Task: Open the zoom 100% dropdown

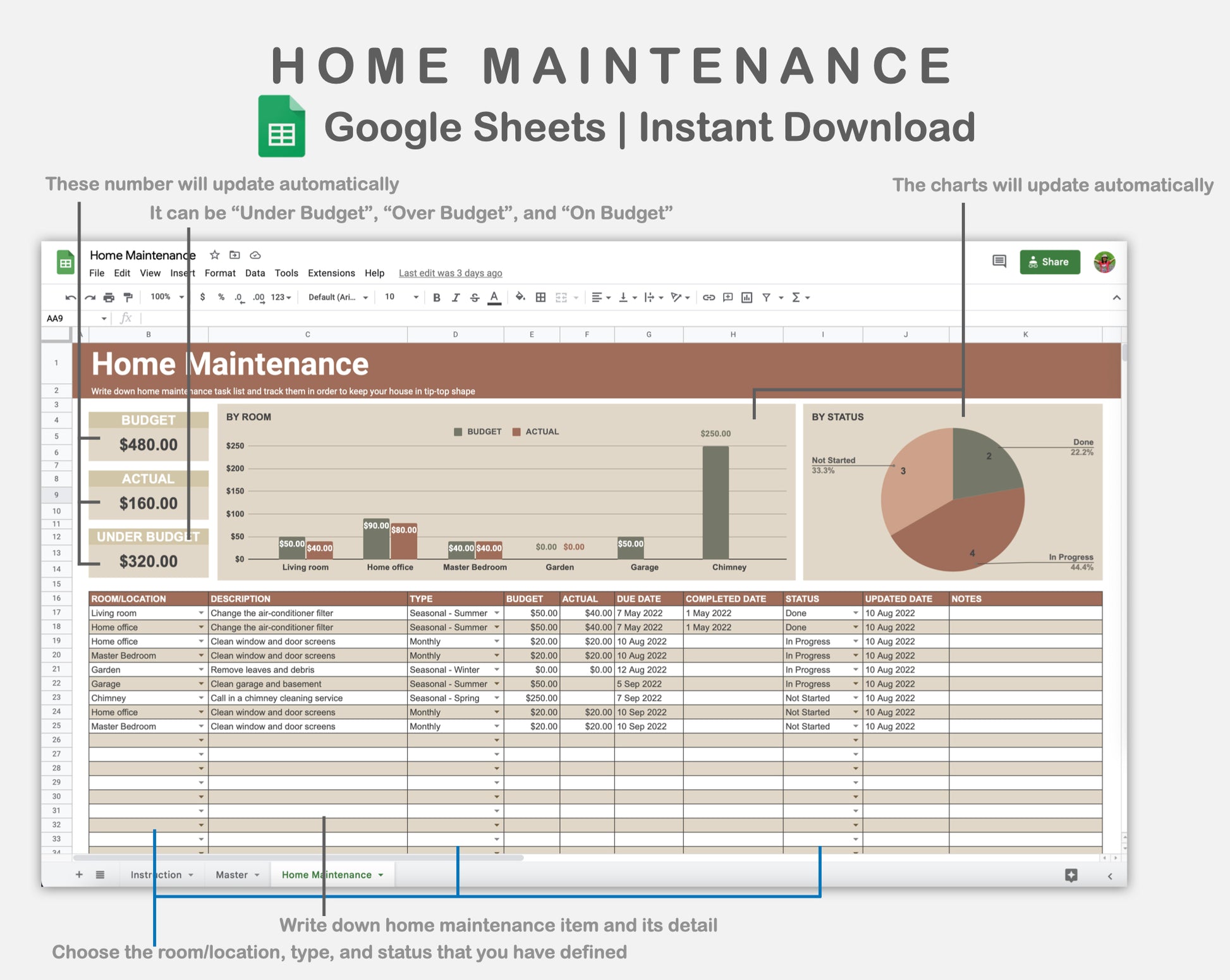Action: (167, 297)
